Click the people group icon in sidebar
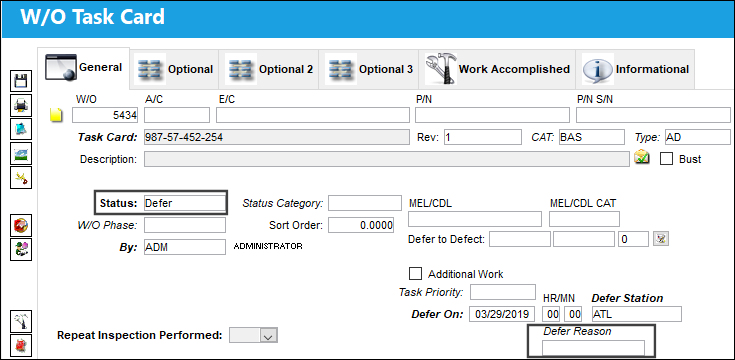The width and height of the screenshot is (735, 360). pyautogui.click(x=21, y=249)
